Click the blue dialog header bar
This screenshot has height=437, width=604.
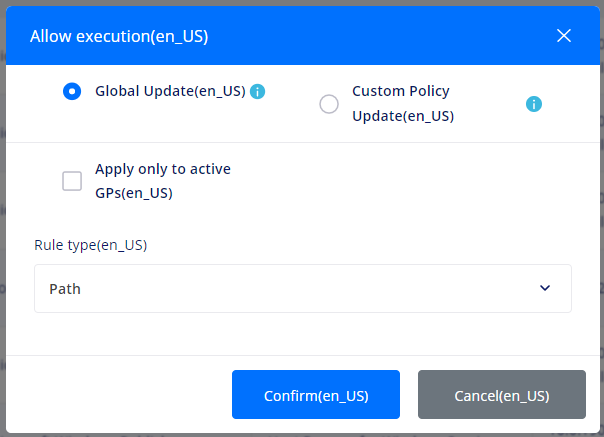(303, 35)
